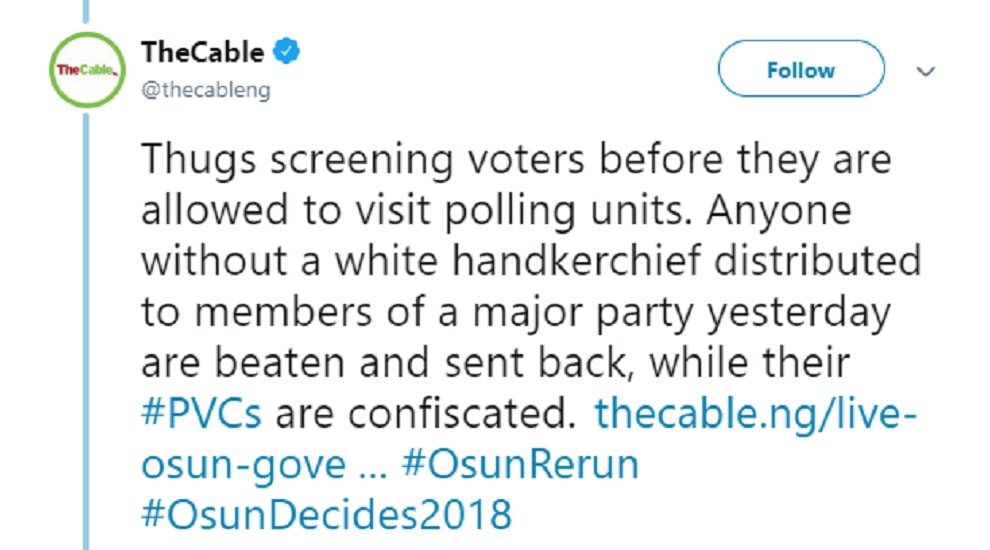Visit the @thecableng handle
990x550 pixels.
click(205, 89)
